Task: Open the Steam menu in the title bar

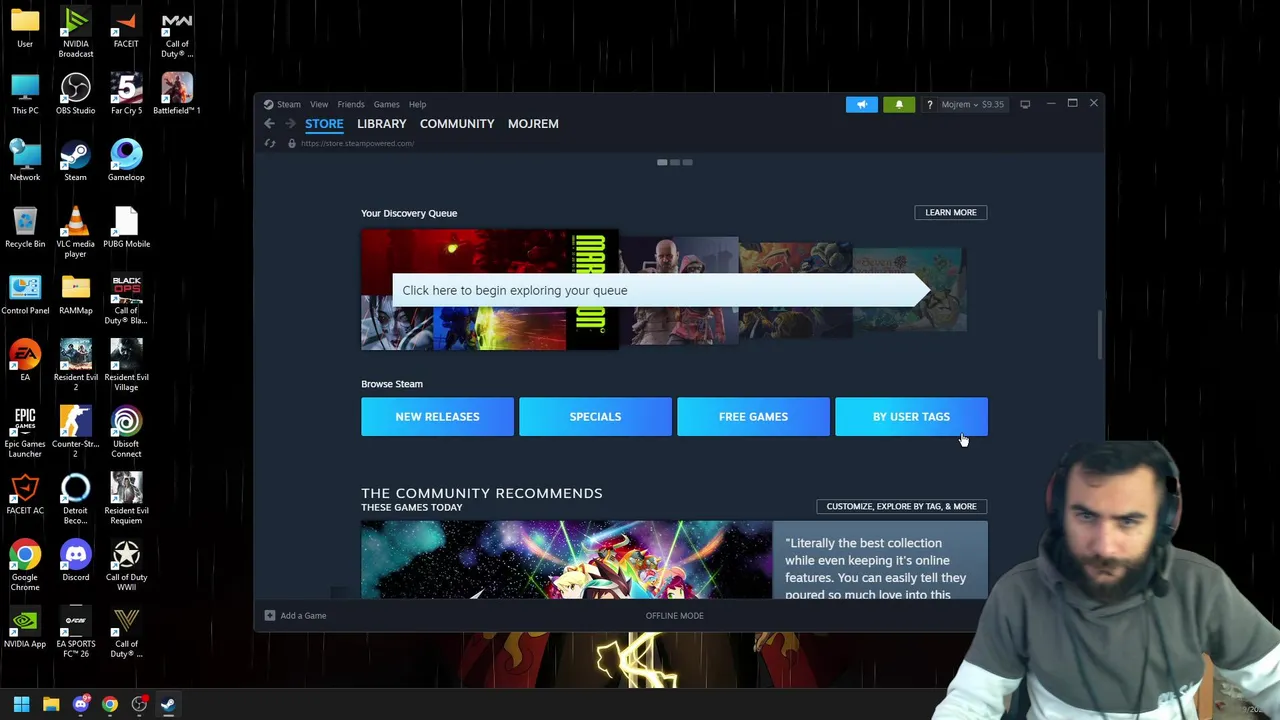Action: pos(289,104)
